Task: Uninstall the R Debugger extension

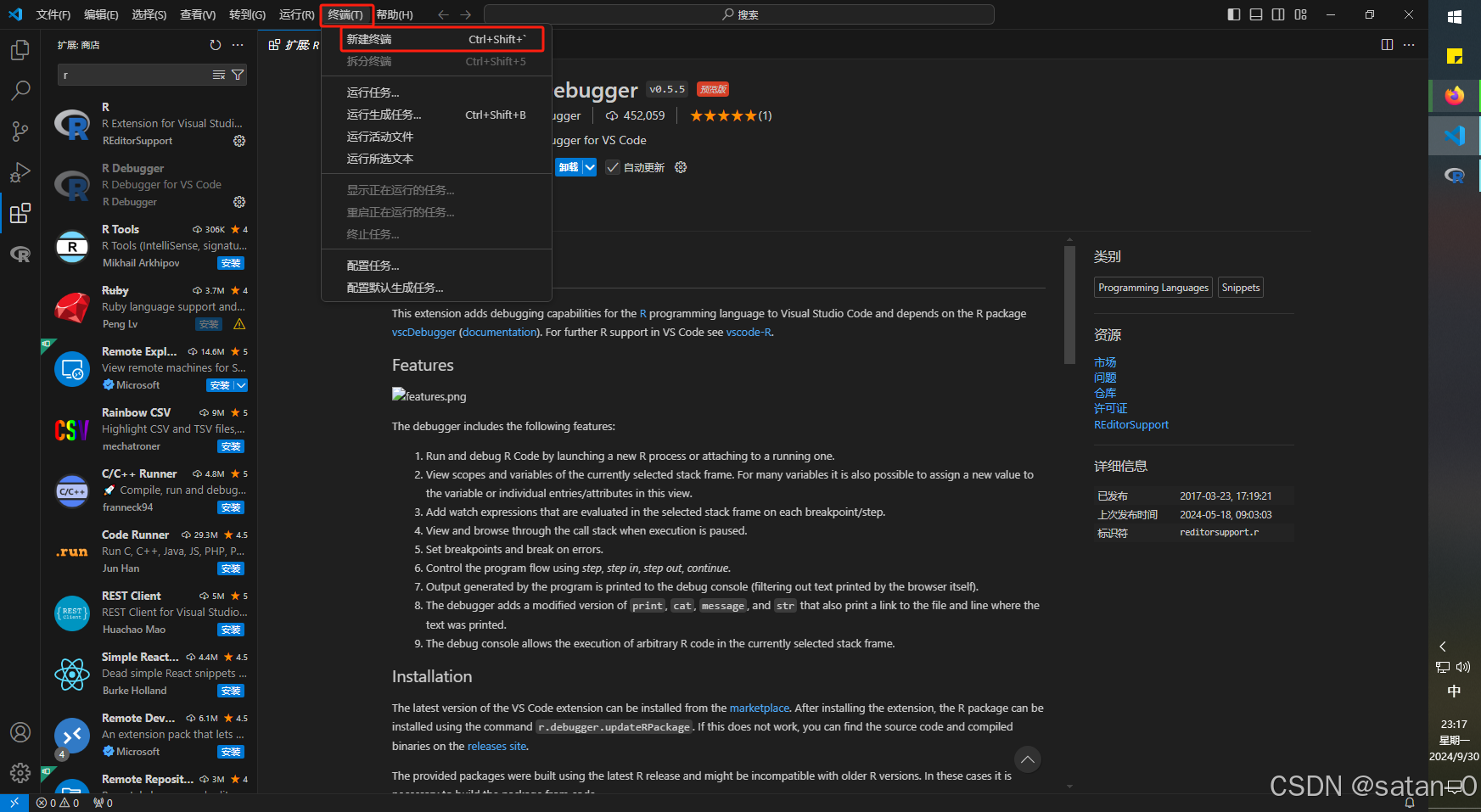Action: (569, 167)
